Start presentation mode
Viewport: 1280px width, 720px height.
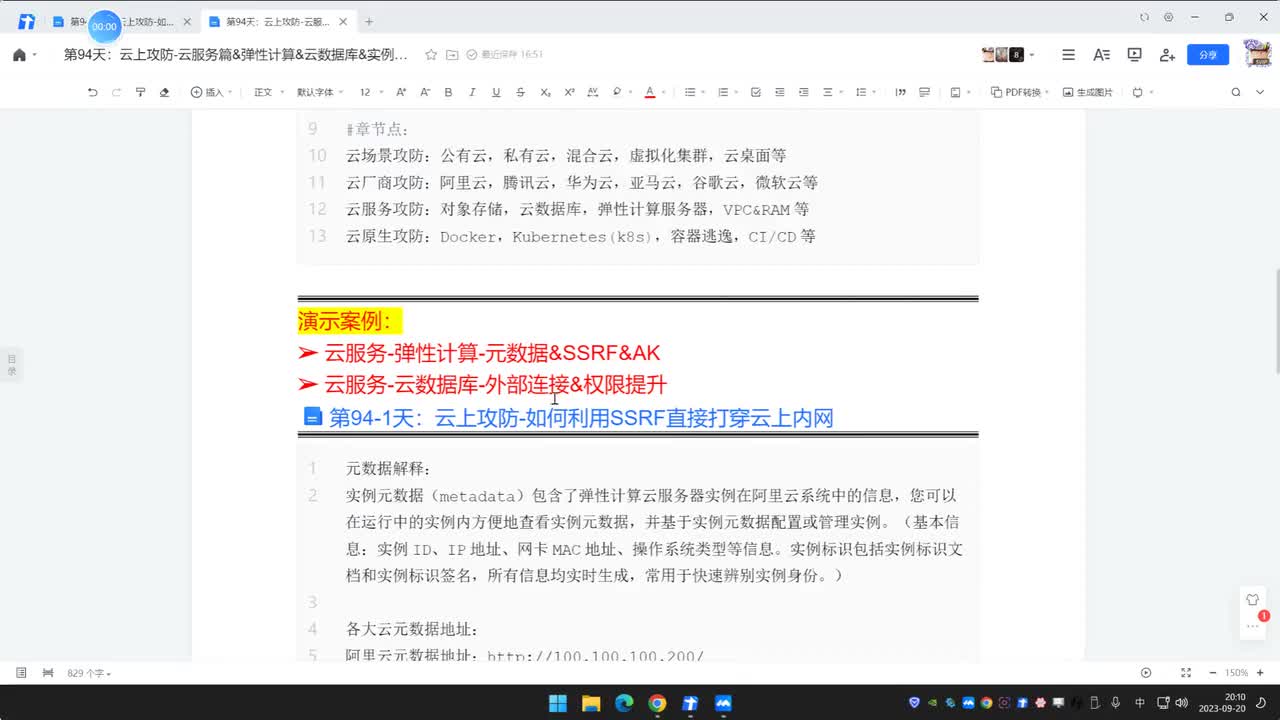1134,55
